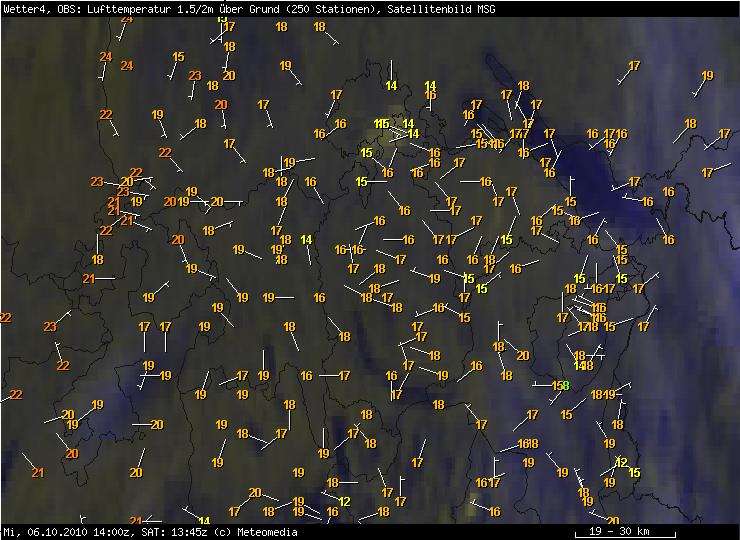Click the '(250 Stationen)' text in header
Viewport: 740px width, 540px height.
coord(333,9)
